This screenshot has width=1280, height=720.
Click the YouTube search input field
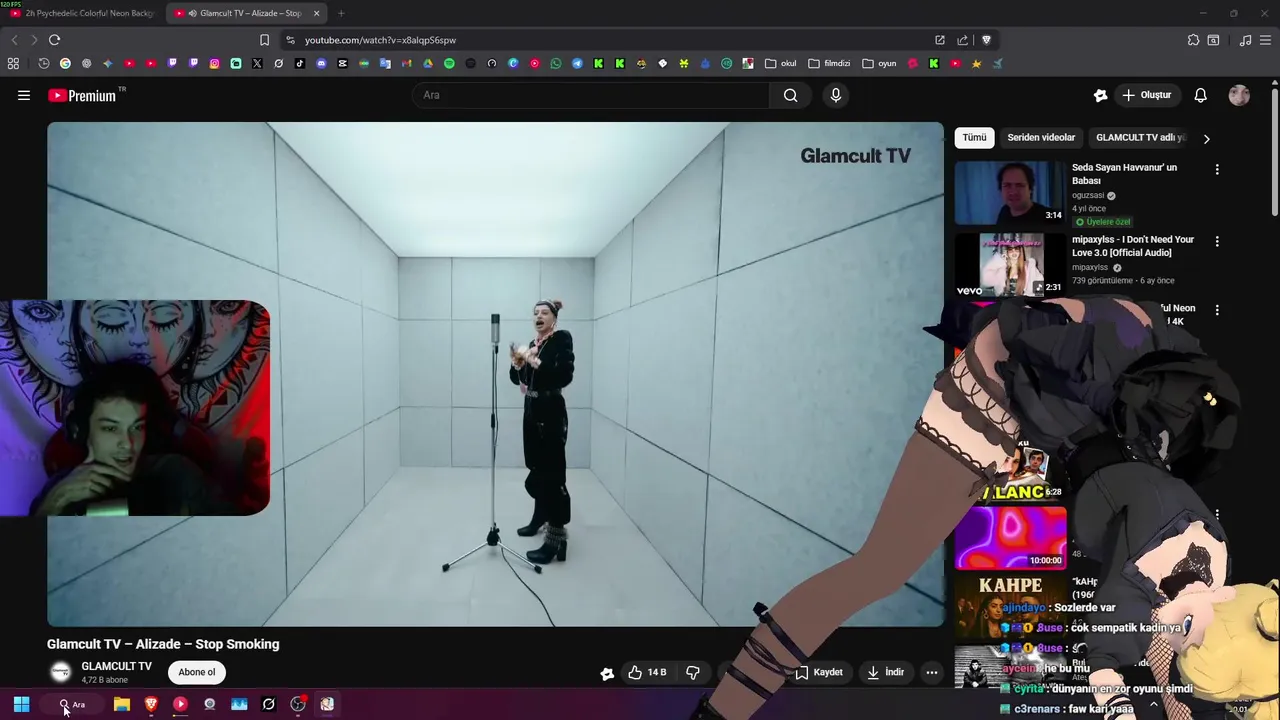(x=593, y=95)
